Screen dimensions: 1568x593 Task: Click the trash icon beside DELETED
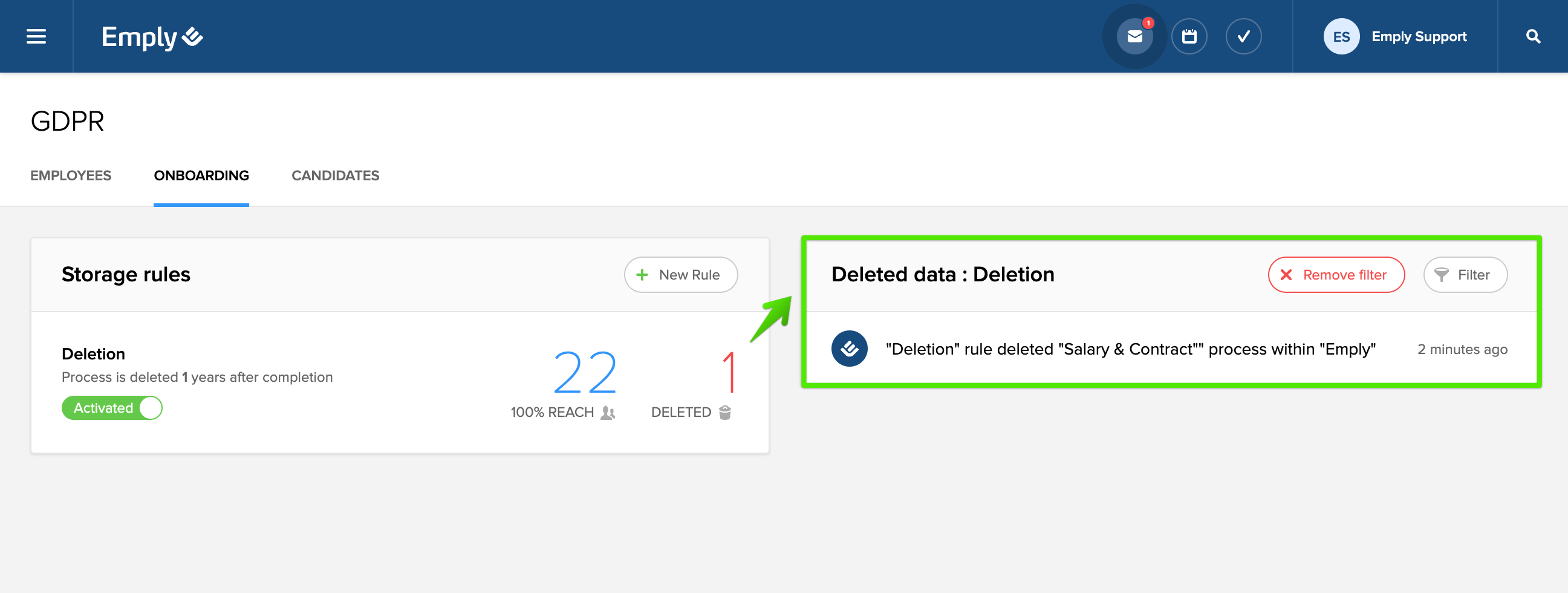point(724,413)
